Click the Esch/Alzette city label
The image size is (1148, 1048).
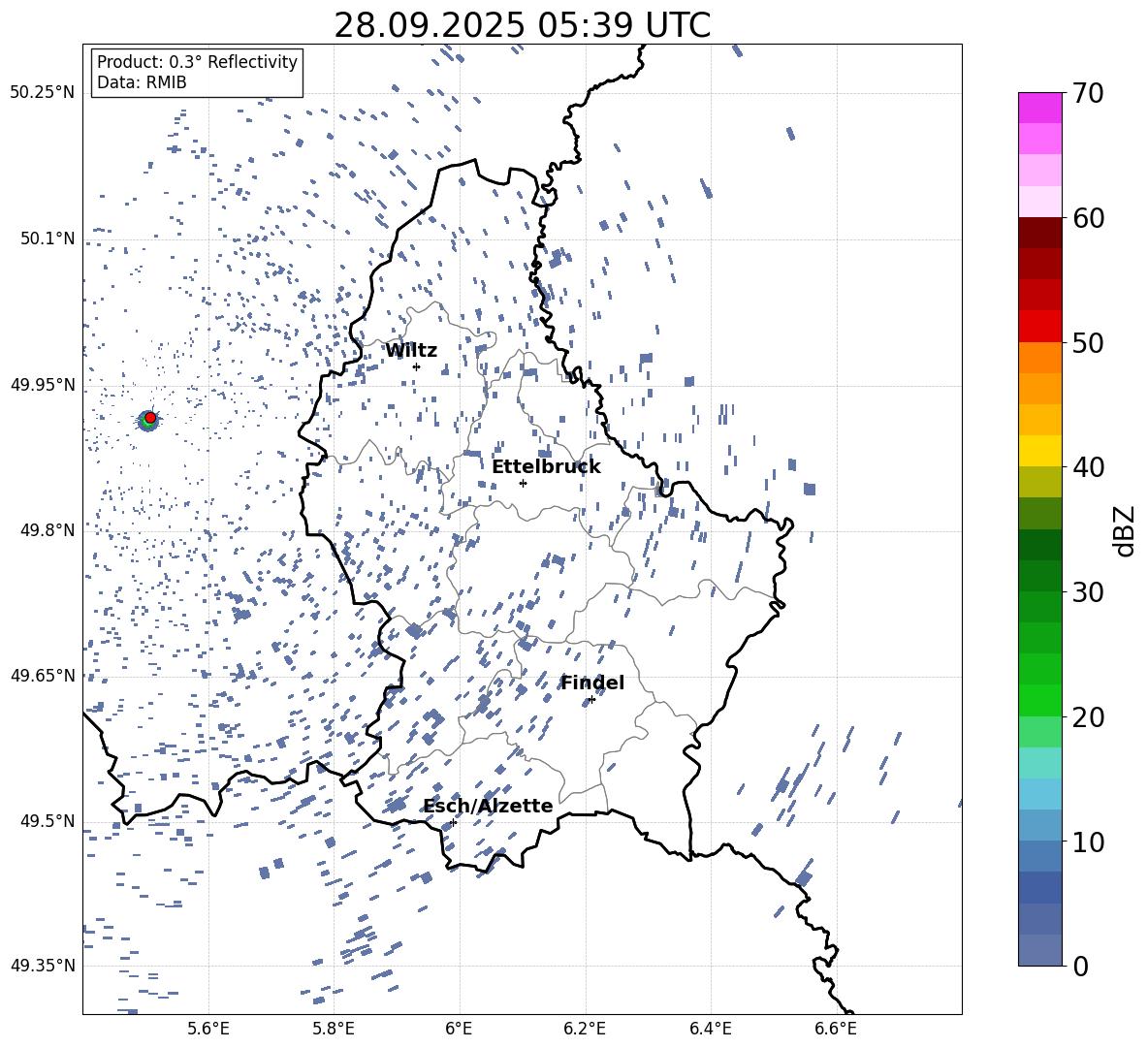tap(488, 807)
